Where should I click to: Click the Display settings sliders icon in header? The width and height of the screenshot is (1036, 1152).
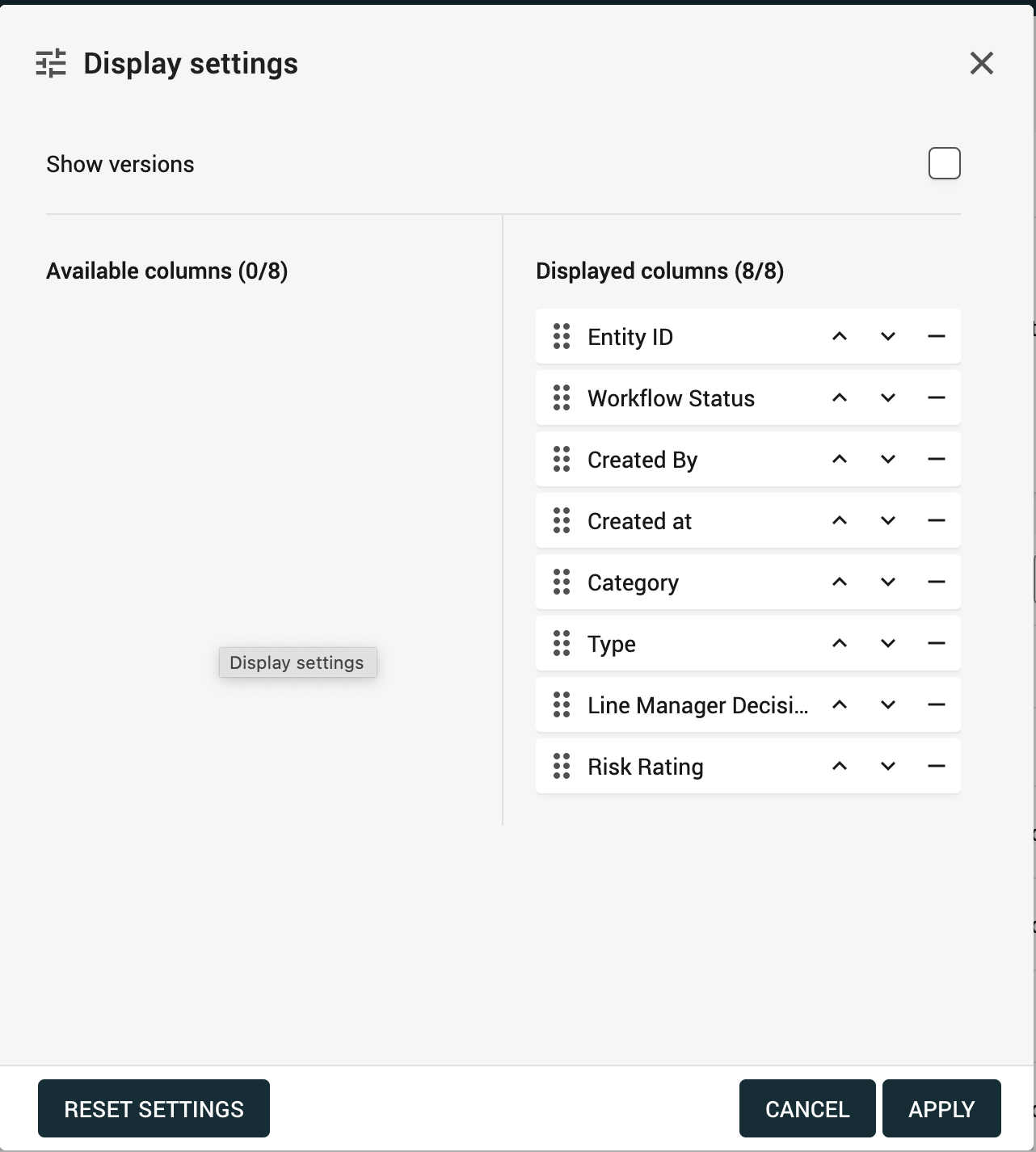tap(51, 63)
